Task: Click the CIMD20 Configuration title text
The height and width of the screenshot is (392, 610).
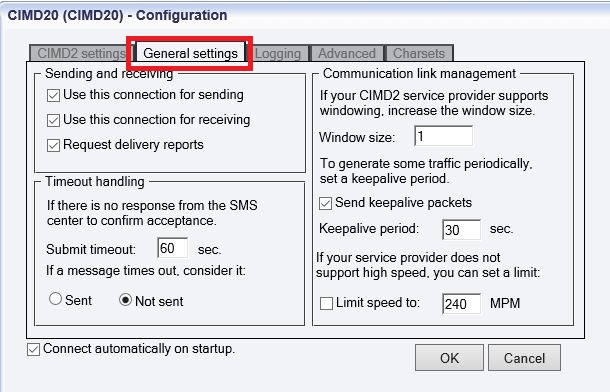Action: pos(117,15)
